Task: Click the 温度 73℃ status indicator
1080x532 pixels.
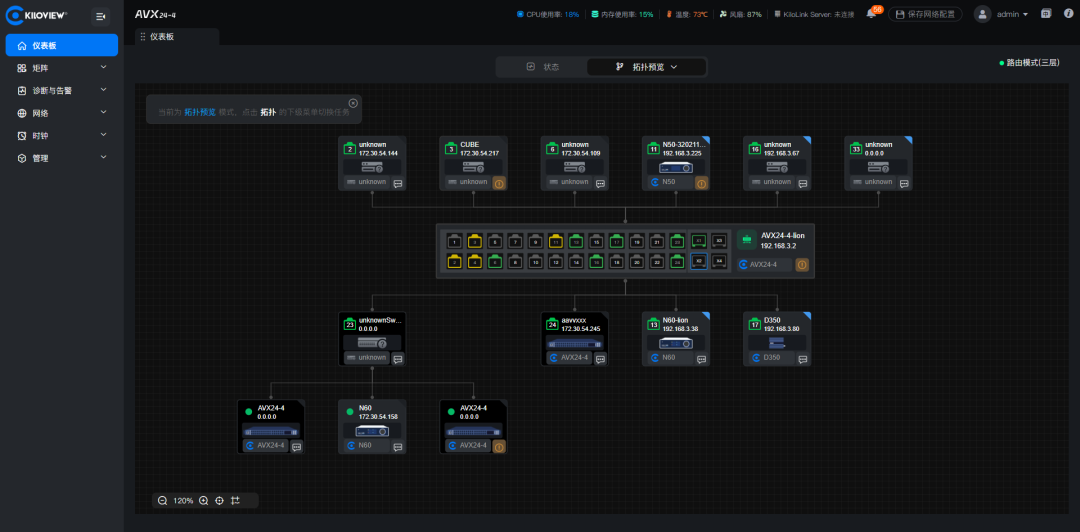Action: click(687, 14)
